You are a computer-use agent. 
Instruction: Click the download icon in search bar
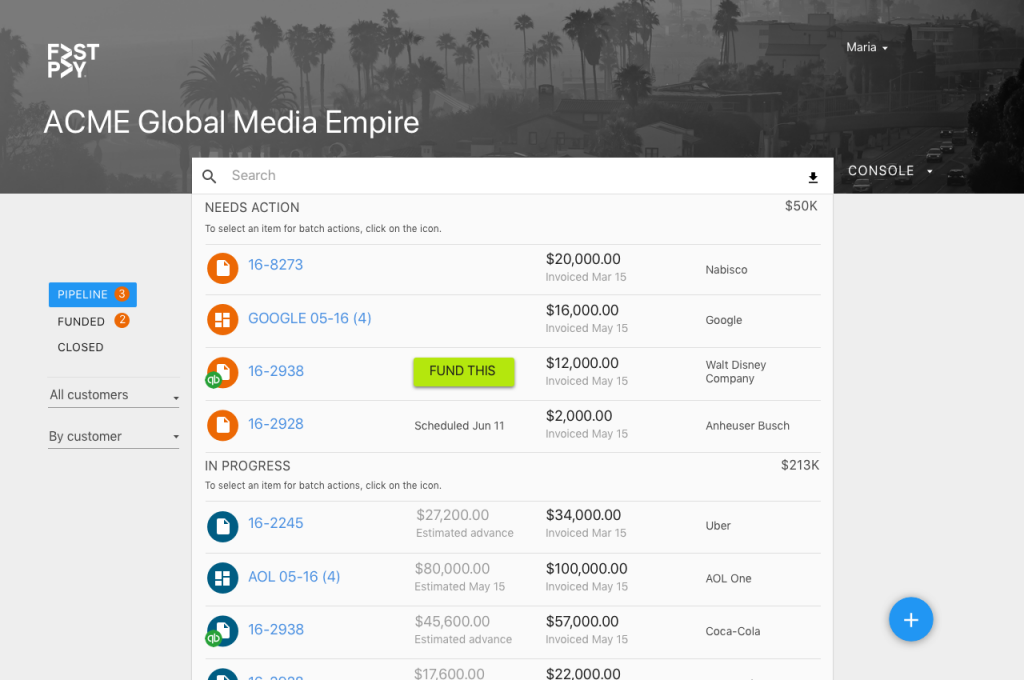(813, 178)
